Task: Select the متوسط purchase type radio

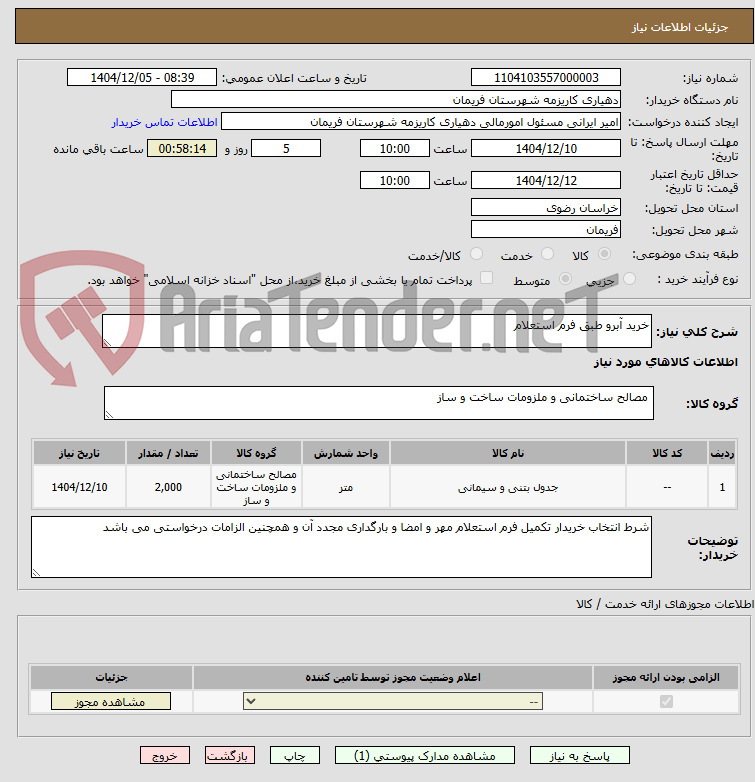Action: click(565, 279)
